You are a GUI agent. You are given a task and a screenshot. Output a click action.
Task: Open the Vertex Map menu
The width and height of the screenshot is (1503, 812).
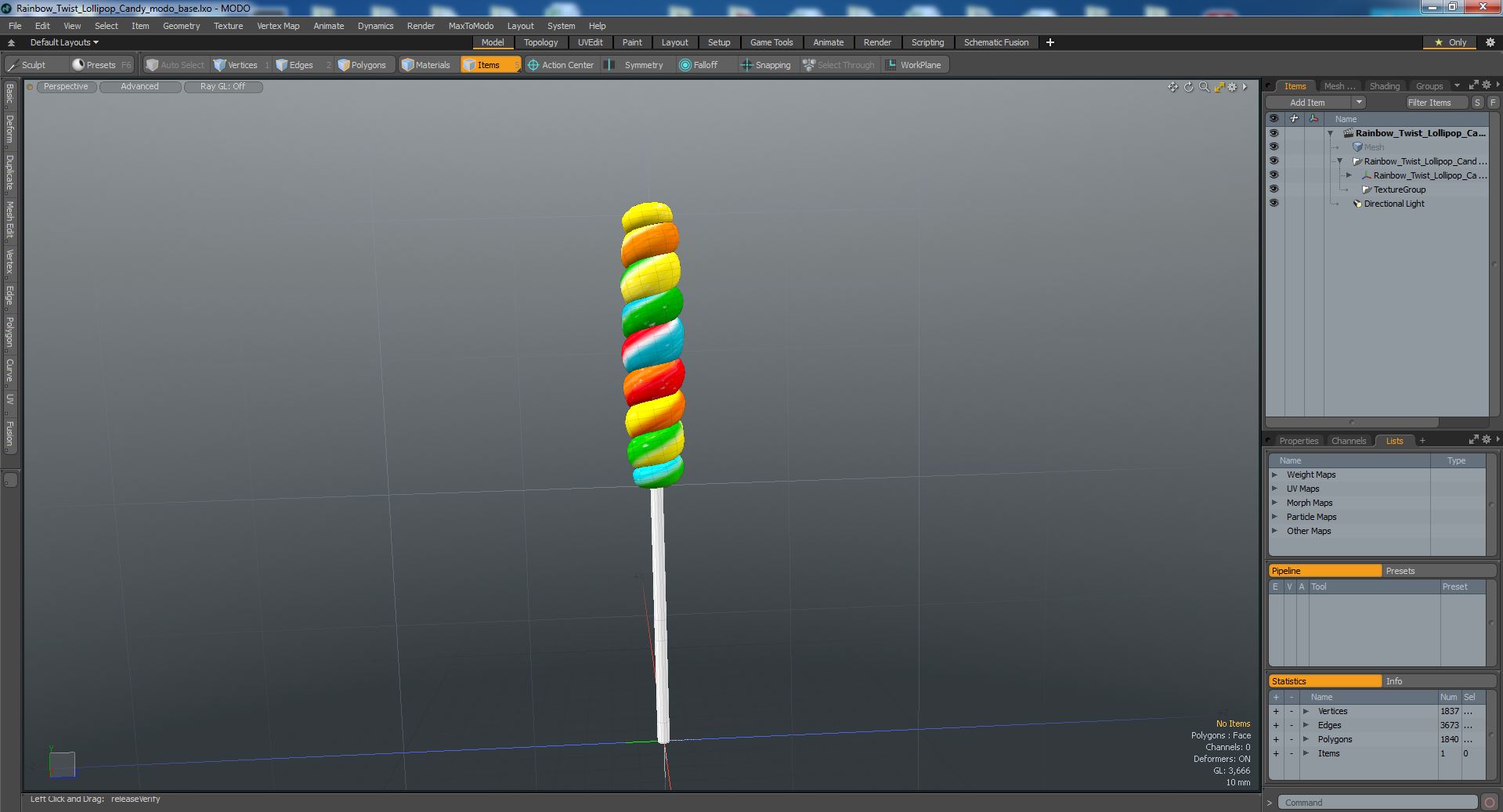pyautogui.click(x=278, y=26)
